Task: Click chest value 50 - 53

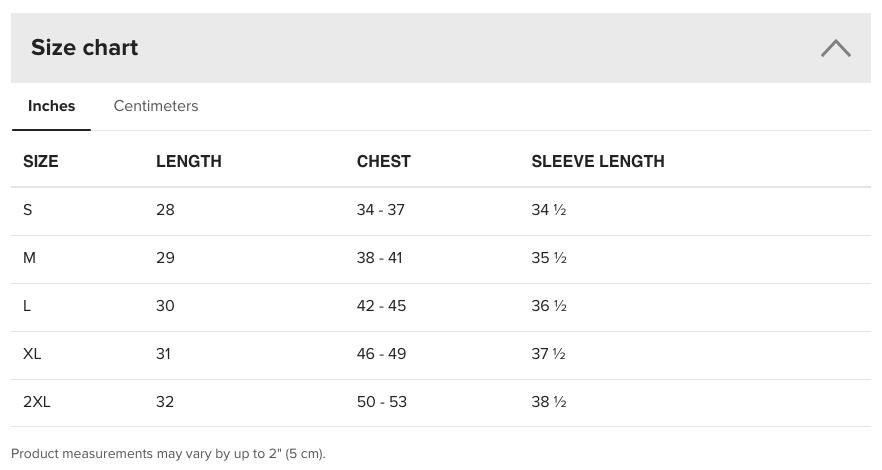Action: 382,402
